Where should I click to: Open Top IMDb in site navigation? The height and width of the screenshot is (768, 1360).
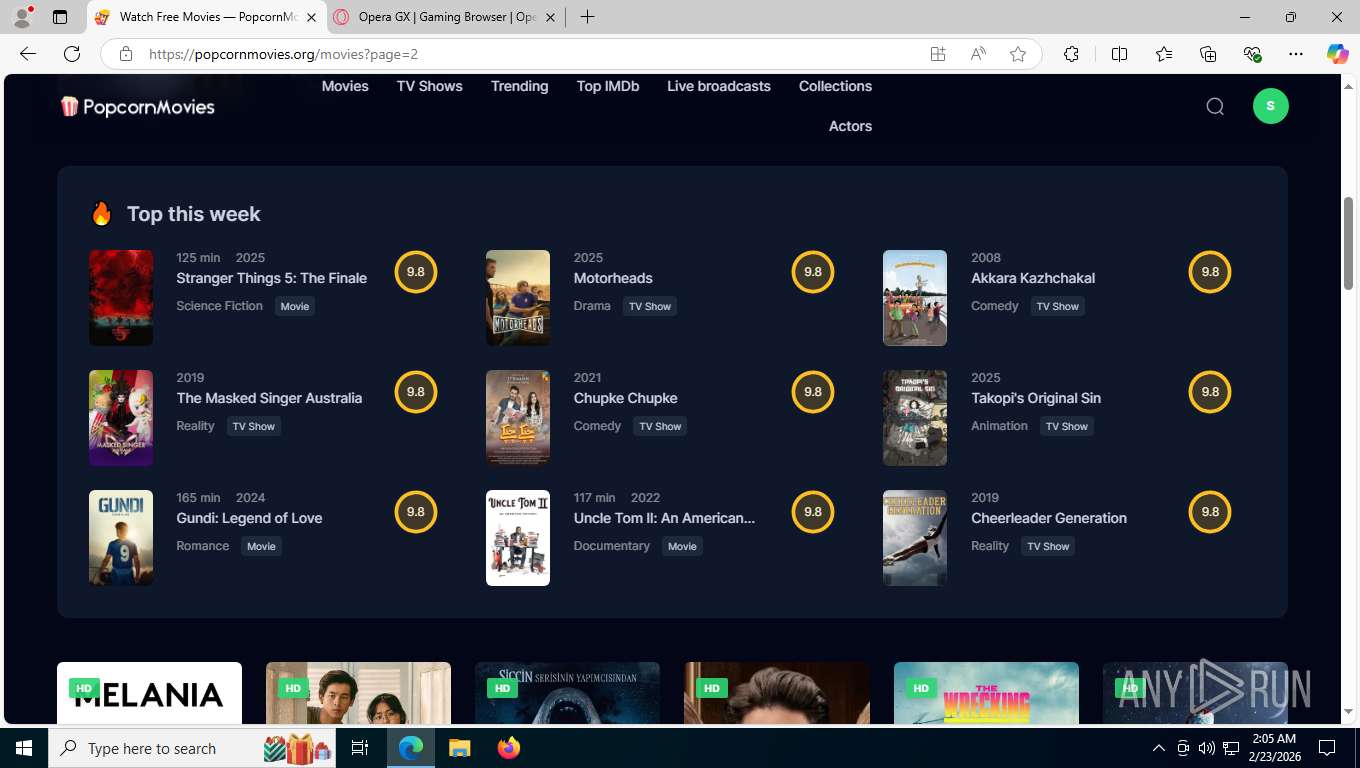click(x=608, y=86)
